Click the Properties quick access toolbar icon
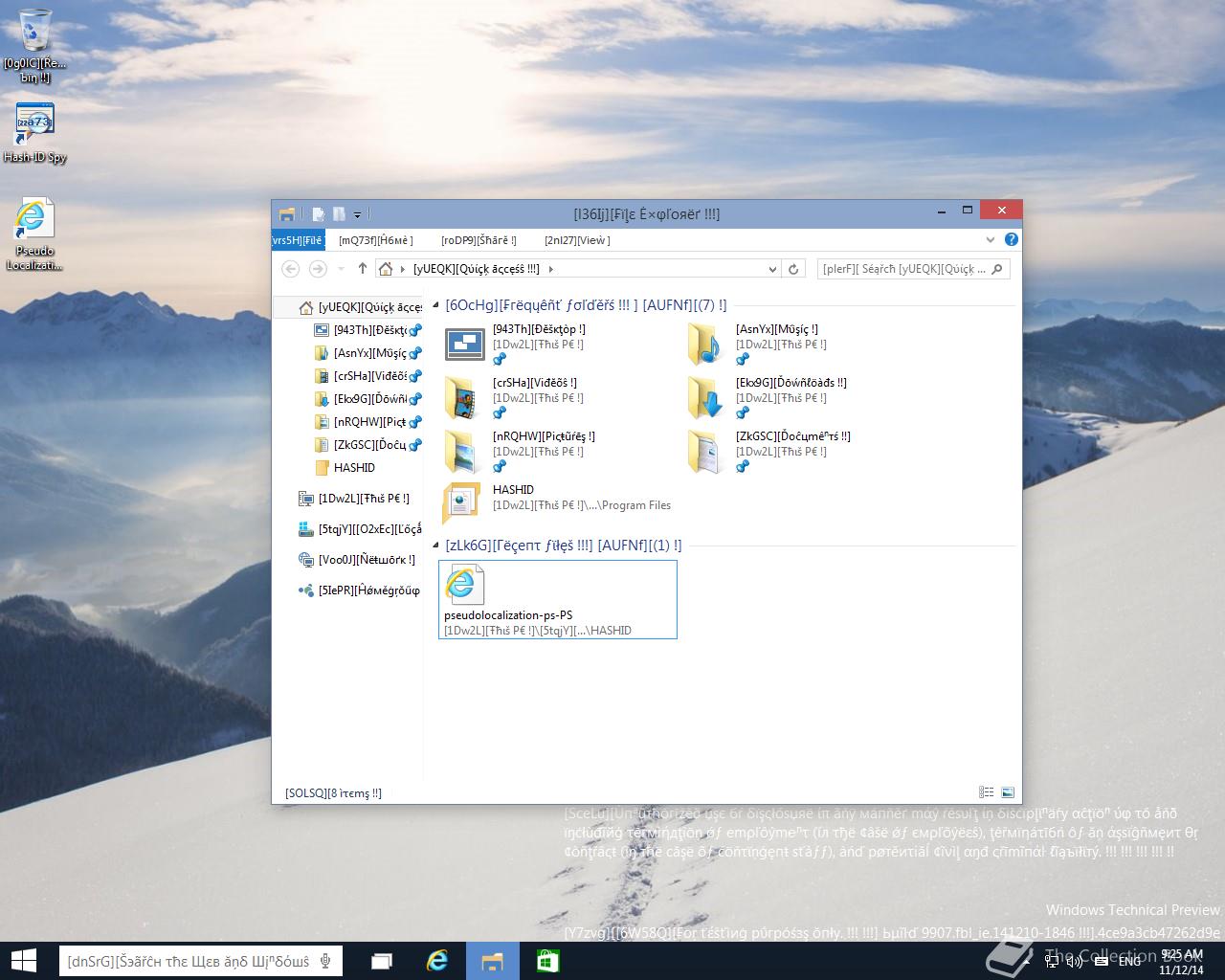 (x=319, y=214)
